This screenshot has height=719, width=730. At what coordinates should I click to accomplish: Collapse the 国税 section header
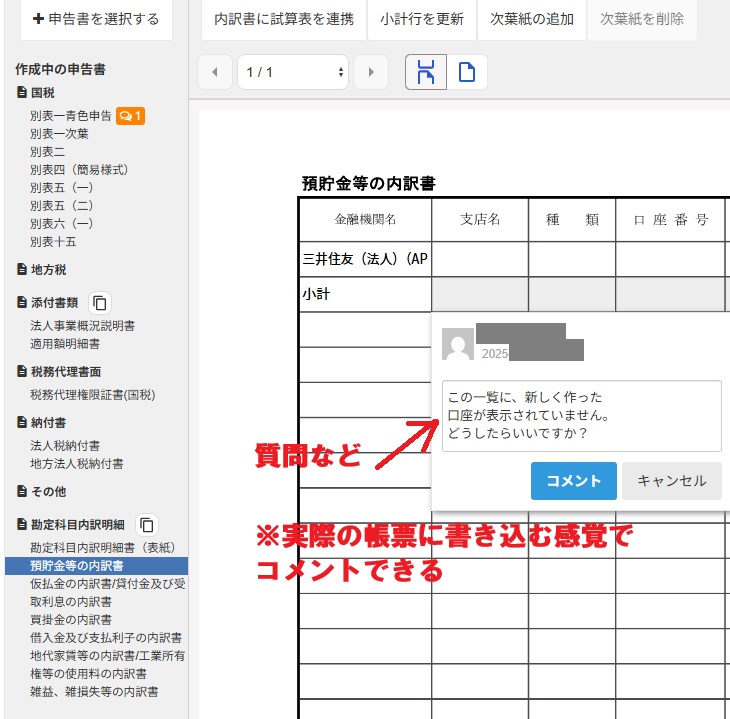click(x=43, y=92)
